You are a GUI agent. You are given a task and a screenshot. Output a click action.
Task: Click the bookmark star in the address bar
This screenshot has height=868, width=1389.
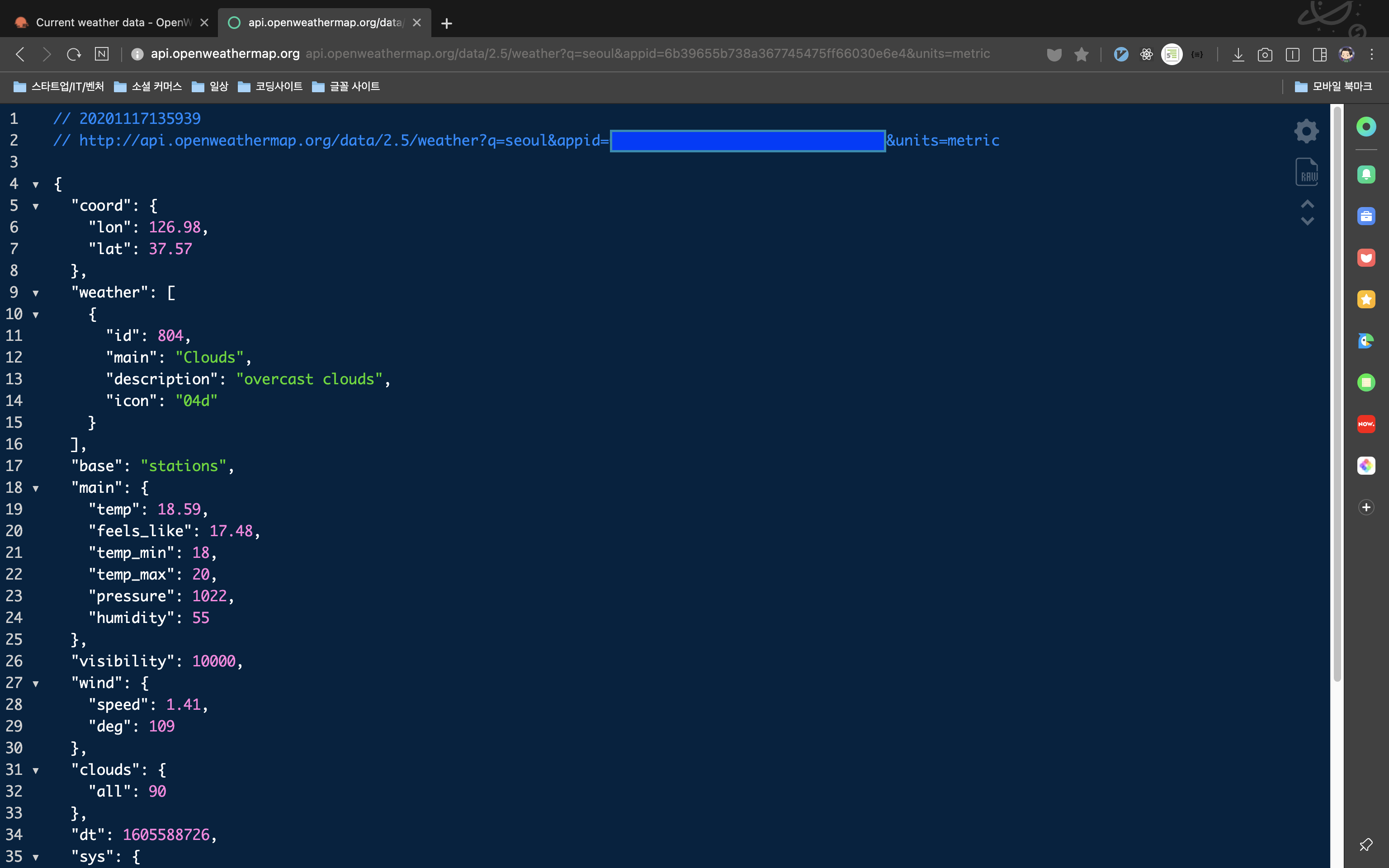click(x=1082, y=54)
